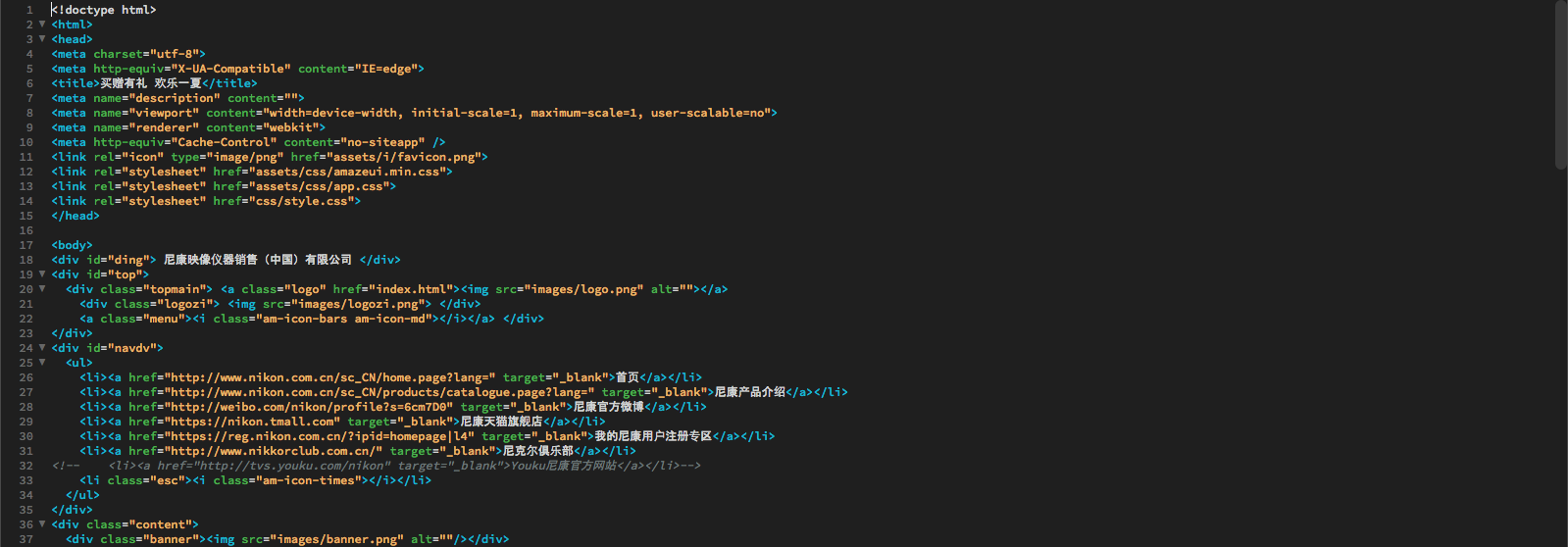Click the charset="utf-8" meta line
Image resolution: width=1568 pixels, height=547 pixels.
pyautogui.click(x=128, y=54)
